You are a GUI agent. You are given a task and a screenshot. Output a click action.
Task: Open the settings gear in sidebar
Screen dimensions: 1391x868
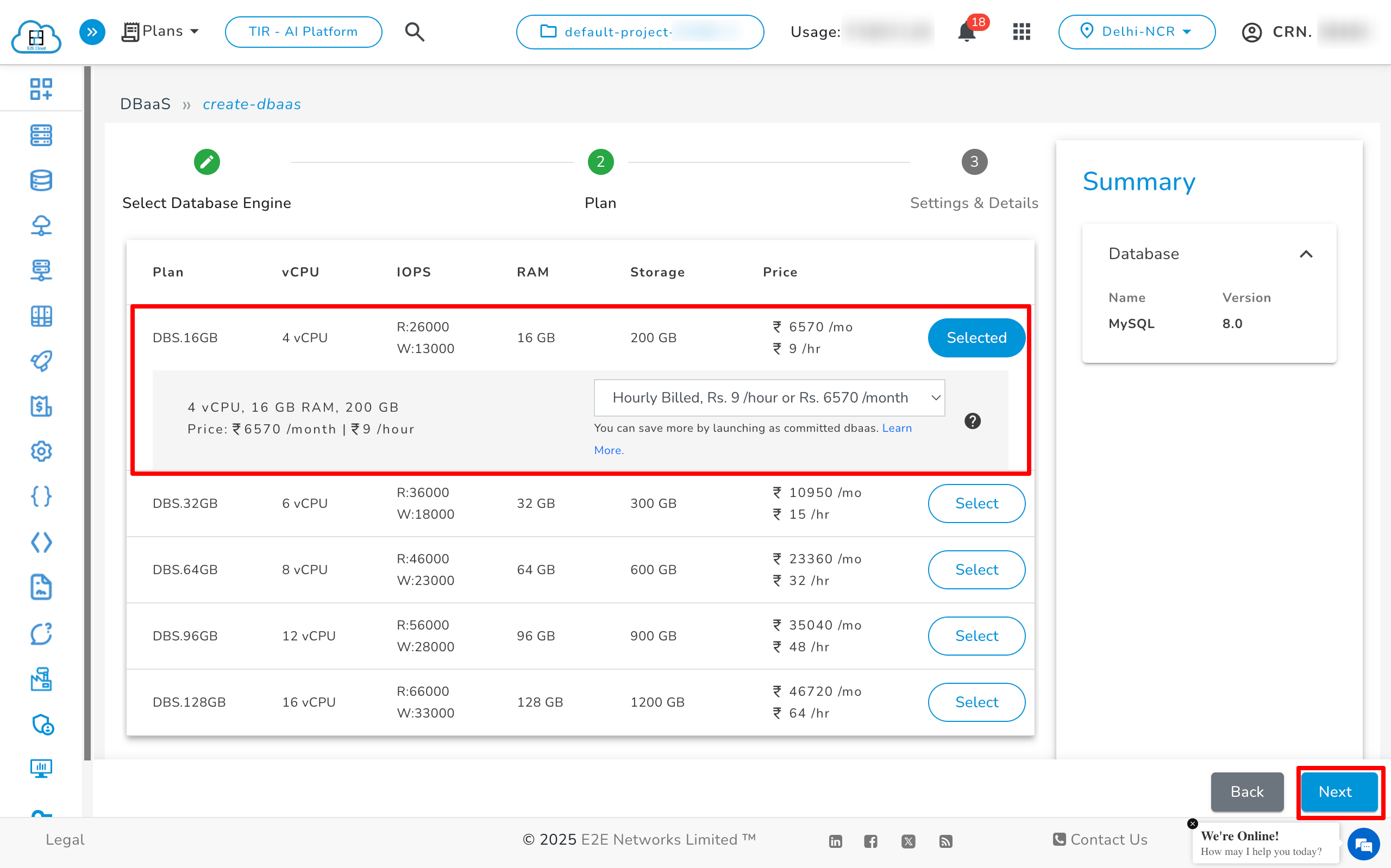(x=41, y=451)
